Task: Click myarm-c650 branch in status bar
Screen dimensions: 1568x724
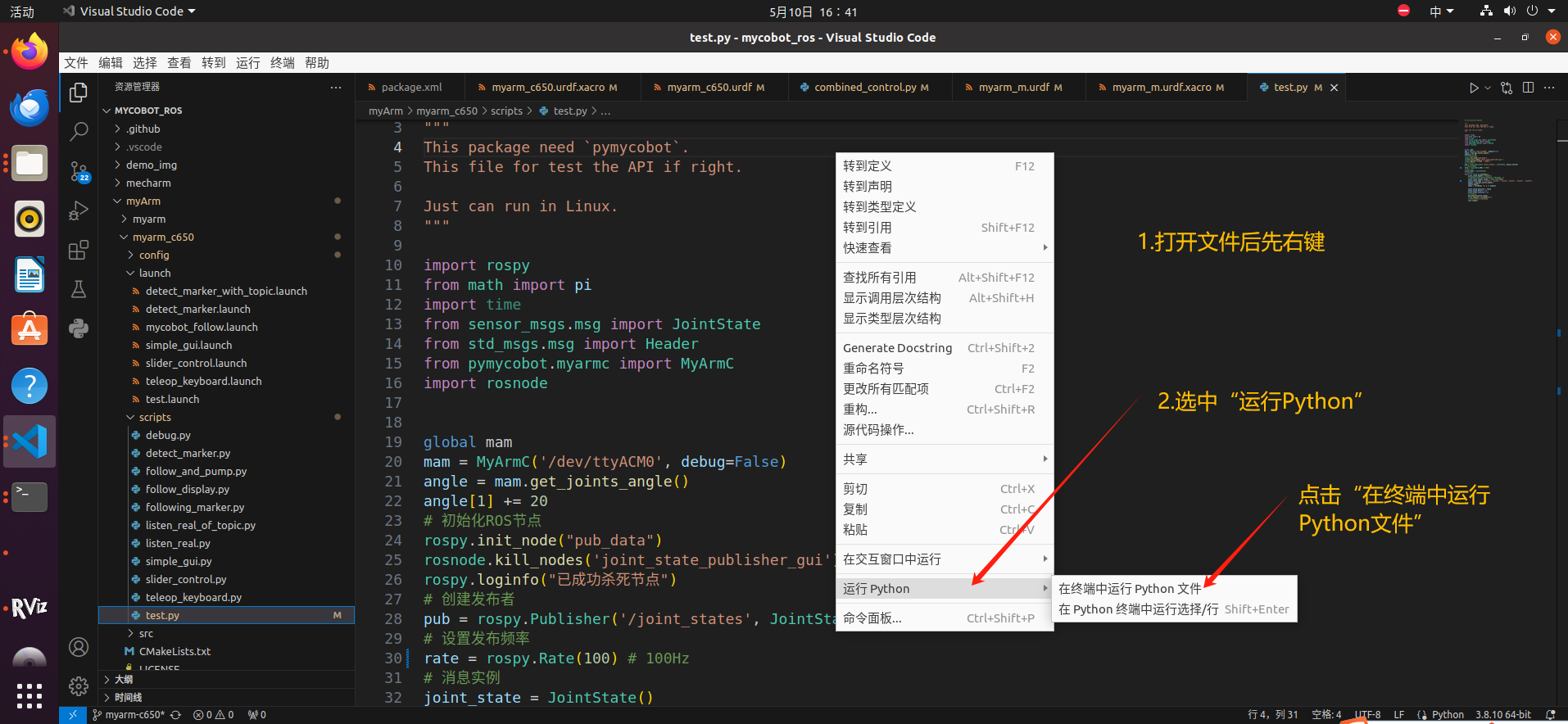Action: pos(129,715)
